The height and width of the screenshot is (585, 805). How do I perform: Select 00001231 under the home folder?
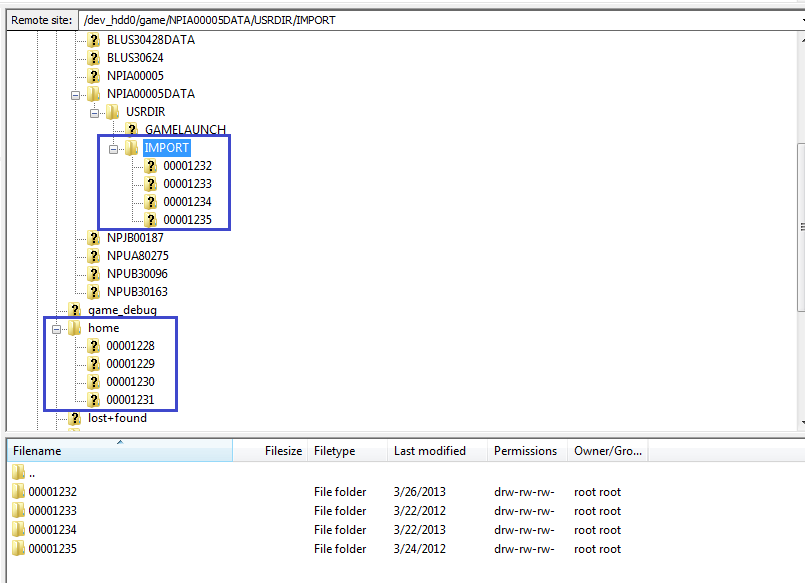(130, 400)
